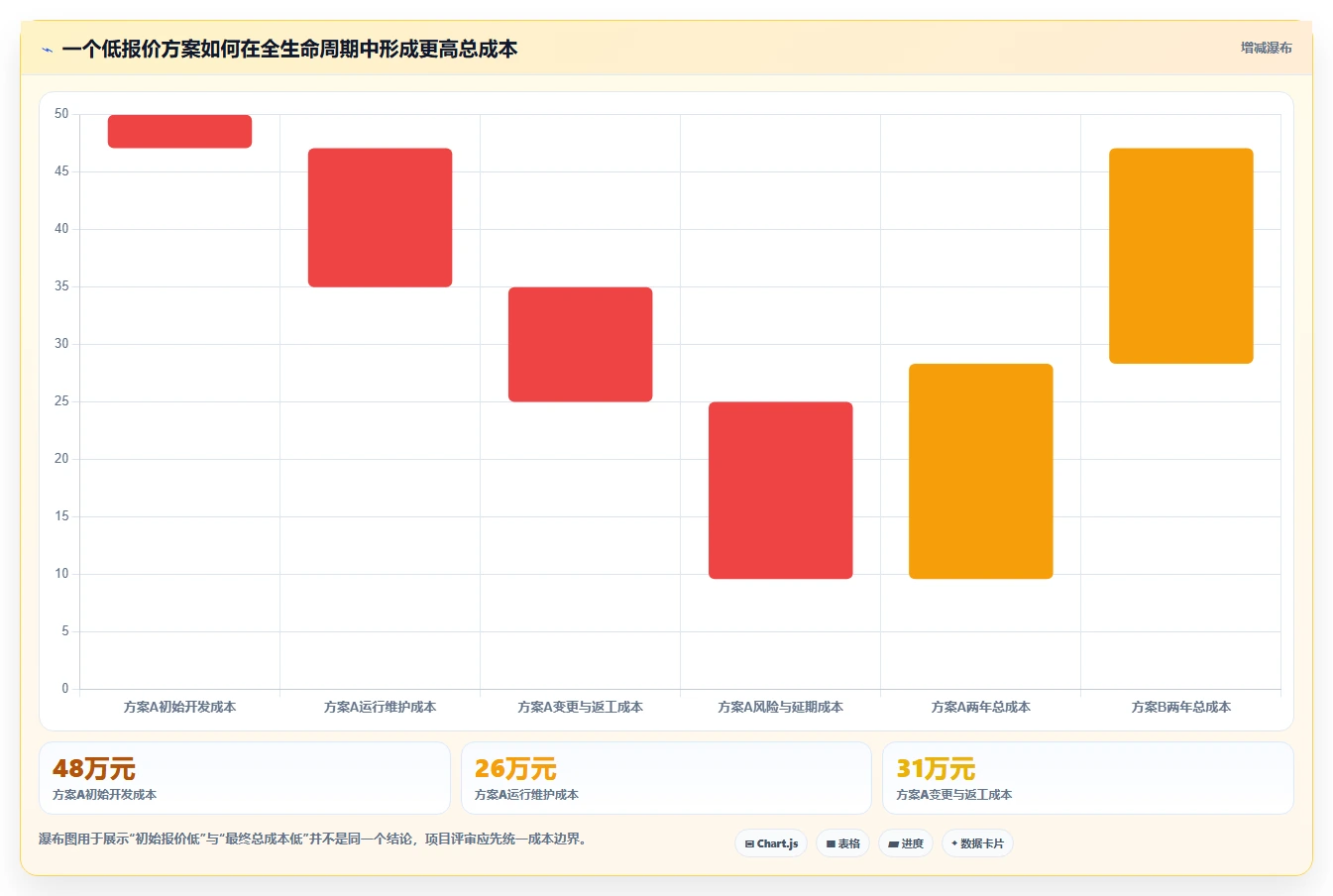Click the footnote text starting with 瀑布图用于展示
Screen dimensions: 1333x896
[x=314, y=839]
